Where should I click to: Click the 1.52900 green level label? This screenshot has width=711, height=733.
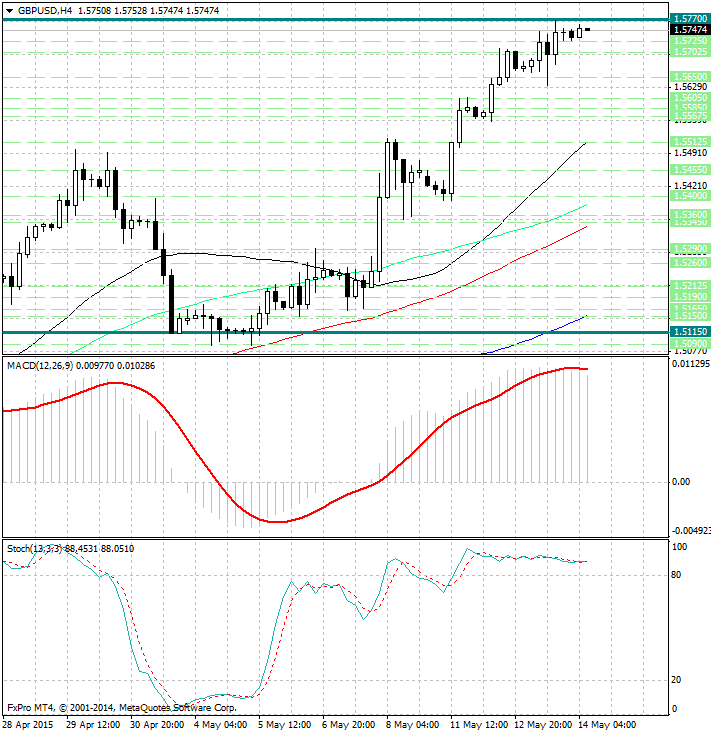point(690,249)
